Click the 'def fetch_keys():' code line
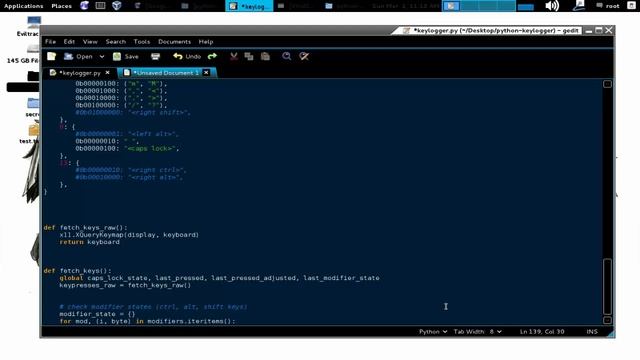This screenshot has height=360, width=640. point(77,271)
